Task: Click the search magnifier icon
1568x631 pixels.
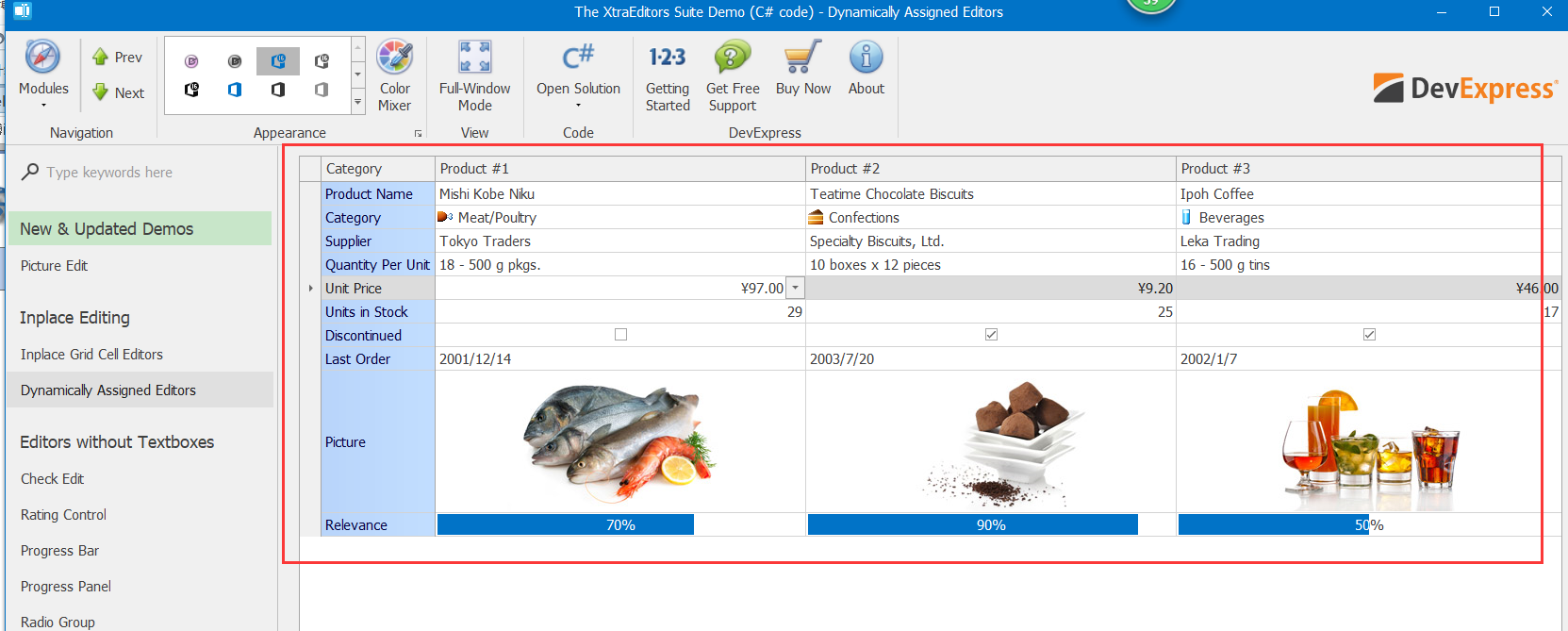Action: click(30, 172)
